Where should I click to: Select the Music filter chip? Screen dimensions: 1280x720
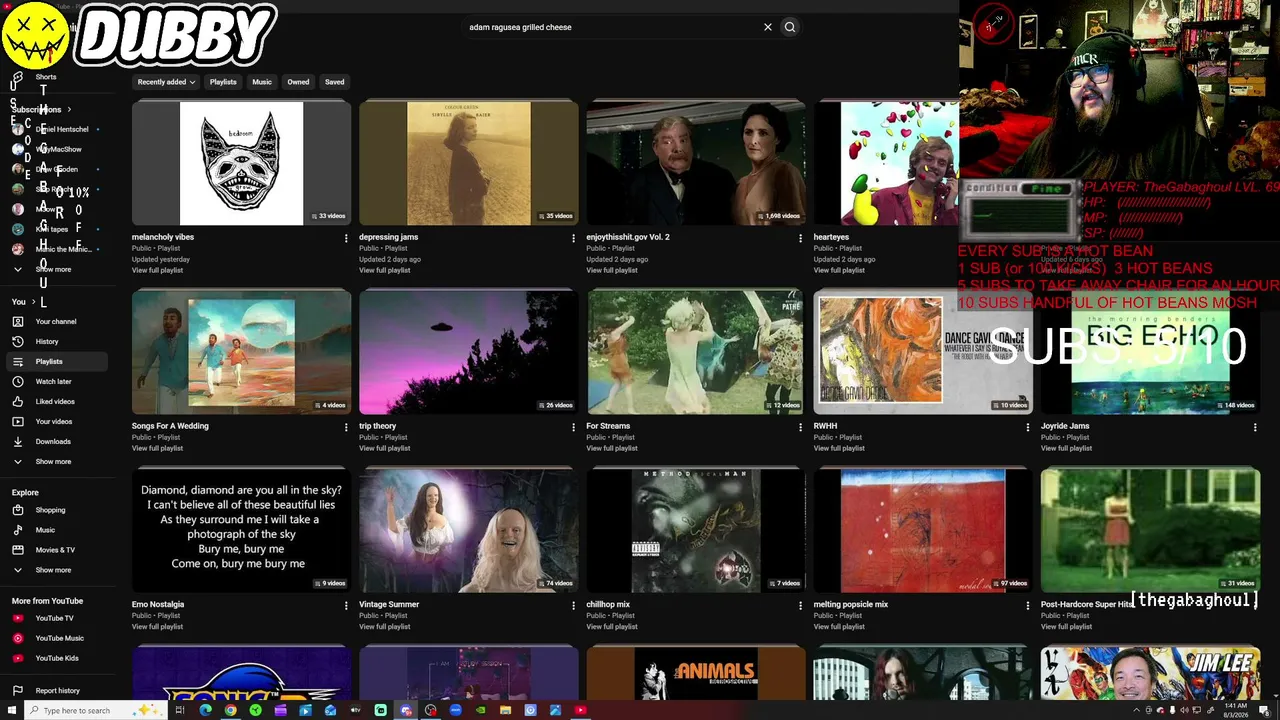tap(262, 82)
